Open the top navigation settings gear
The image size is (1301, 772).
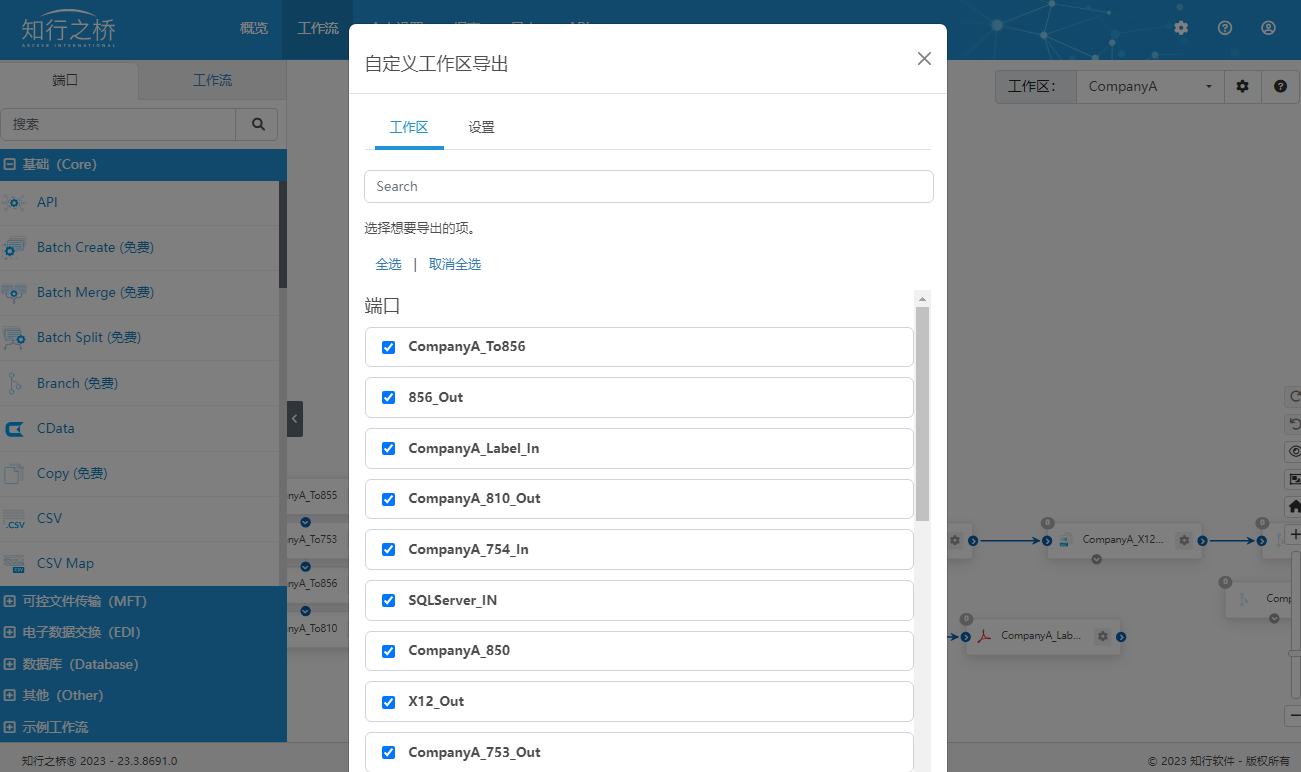[1181, 28]
